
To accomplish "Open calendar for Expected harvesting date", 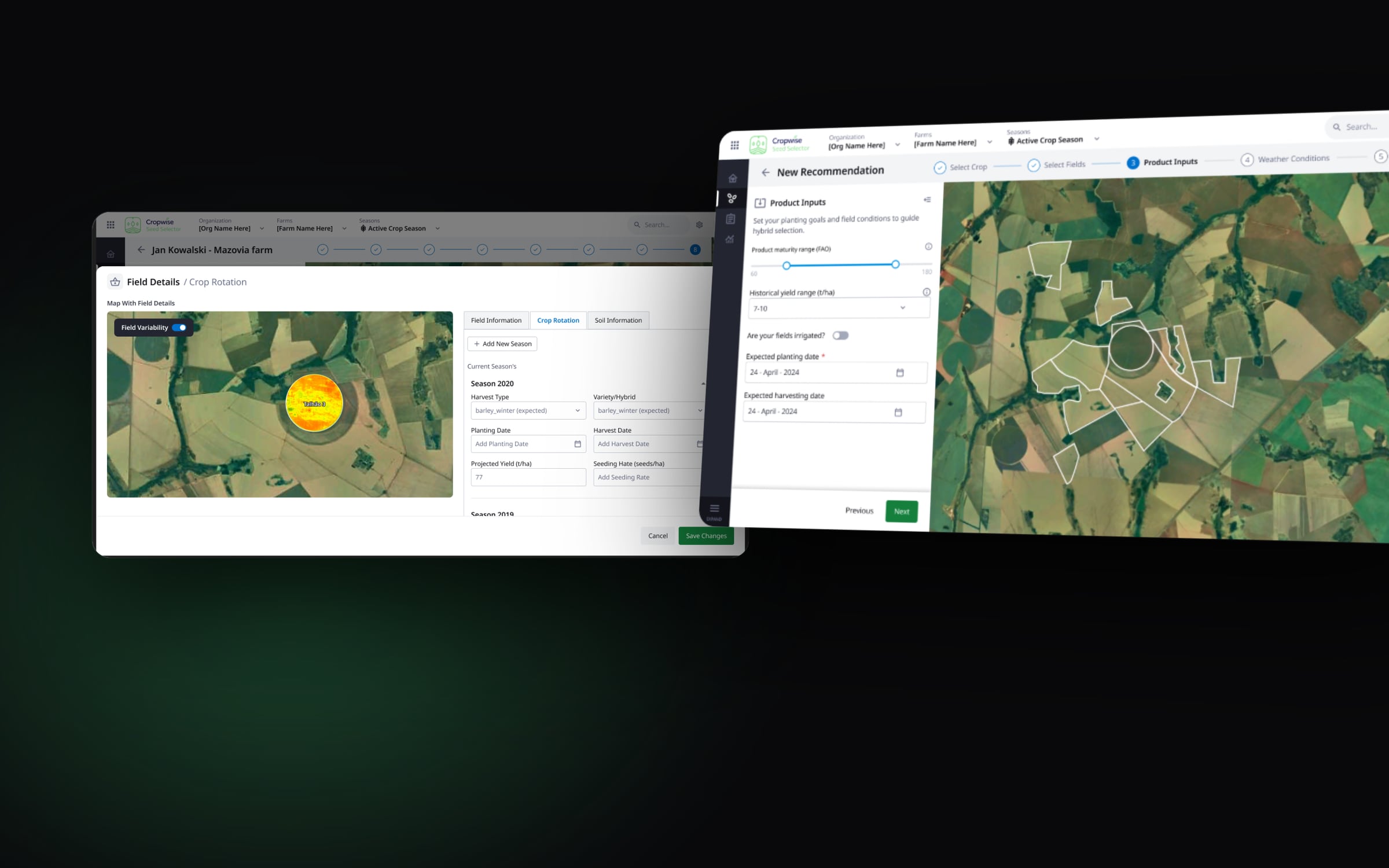I will point(898,412).
